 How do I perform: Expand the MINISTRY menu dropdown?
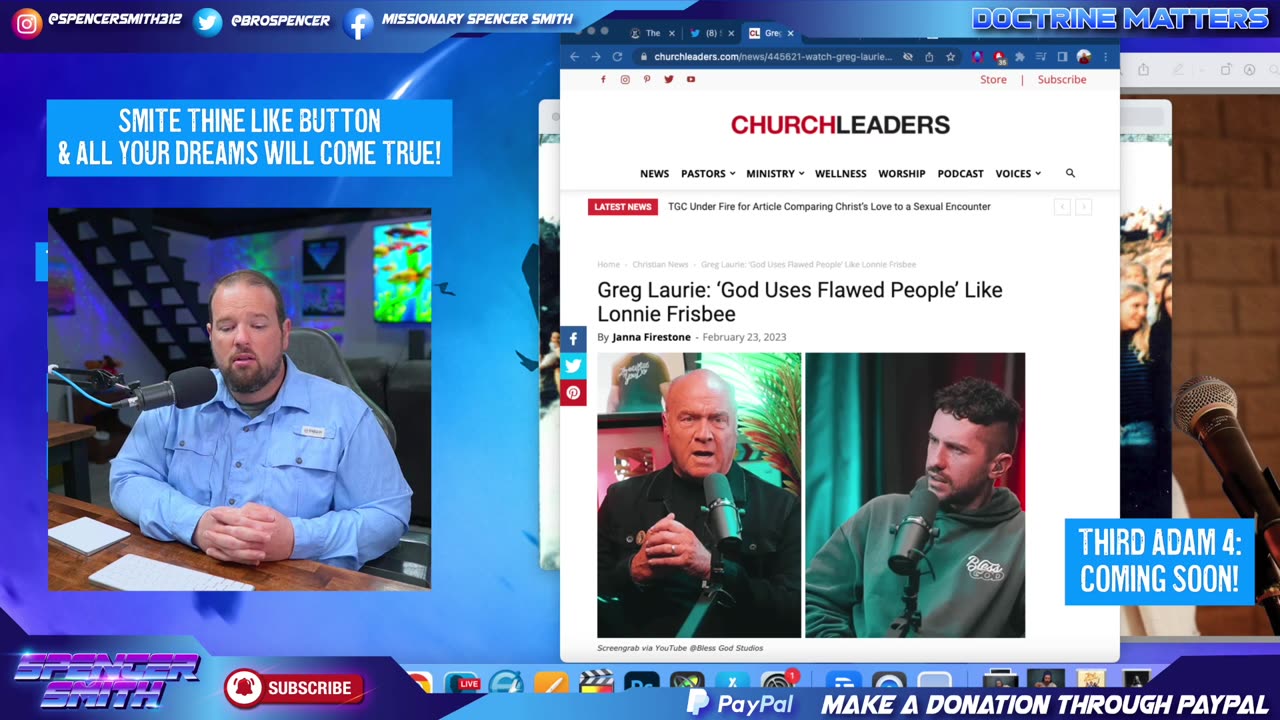(x=775, y=174)
